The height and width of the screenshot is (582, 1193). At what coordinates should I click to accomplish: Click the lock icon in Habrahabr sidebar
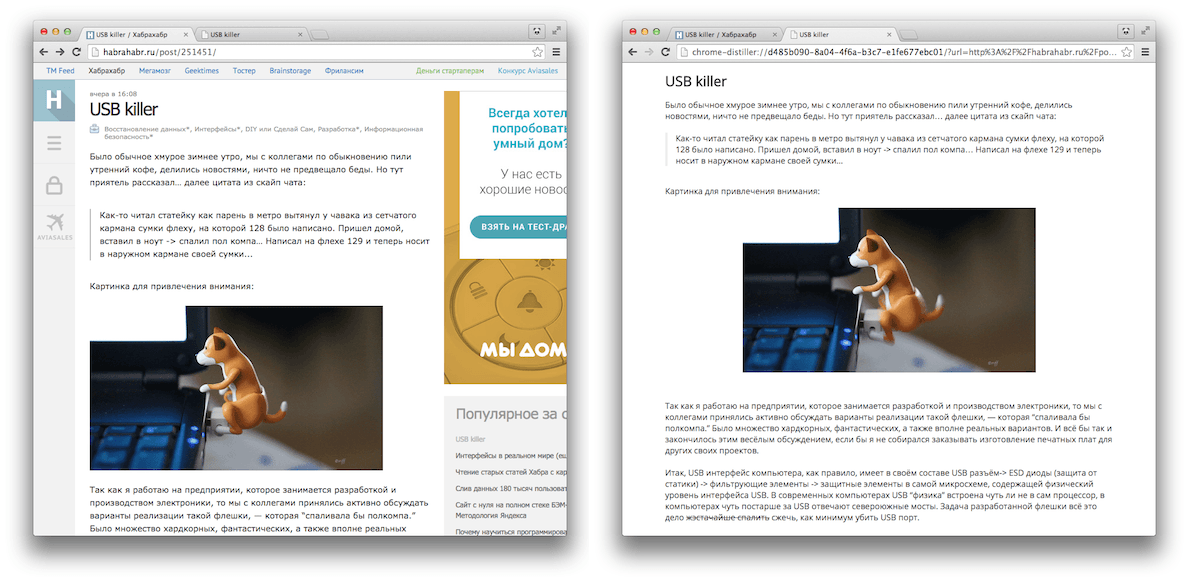pos(54,185)
